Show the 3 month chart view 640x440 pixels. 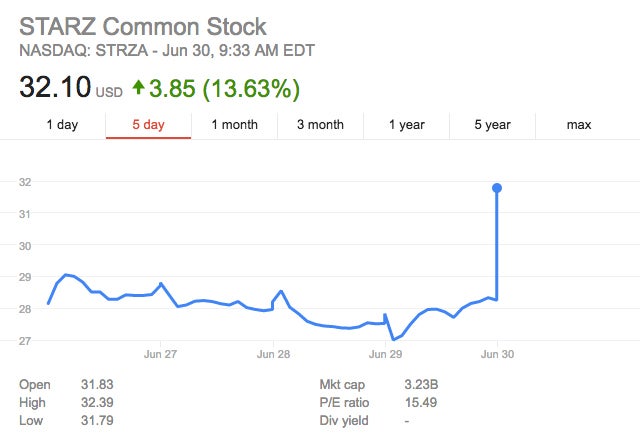[x=320, y=125]
